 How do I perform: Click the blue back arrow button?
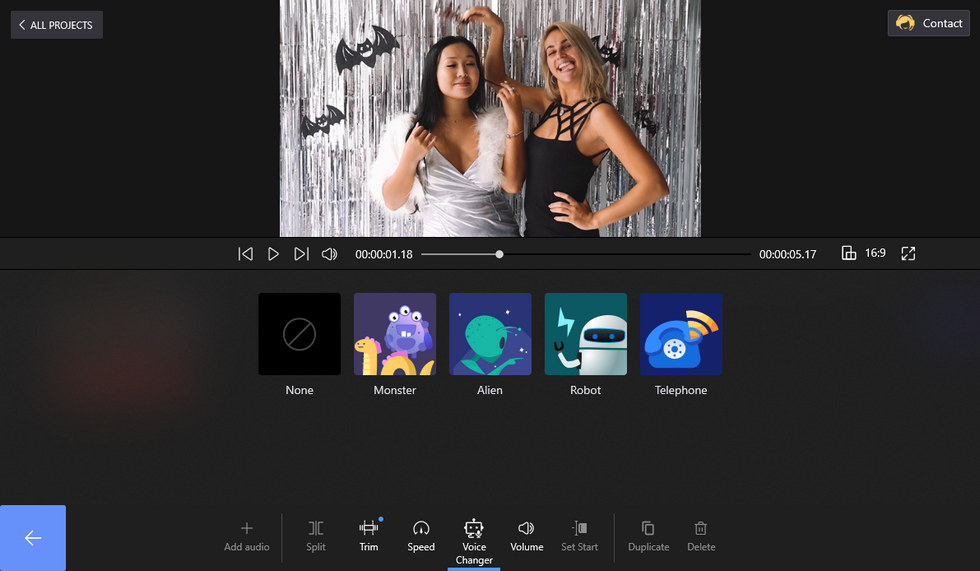32,538
